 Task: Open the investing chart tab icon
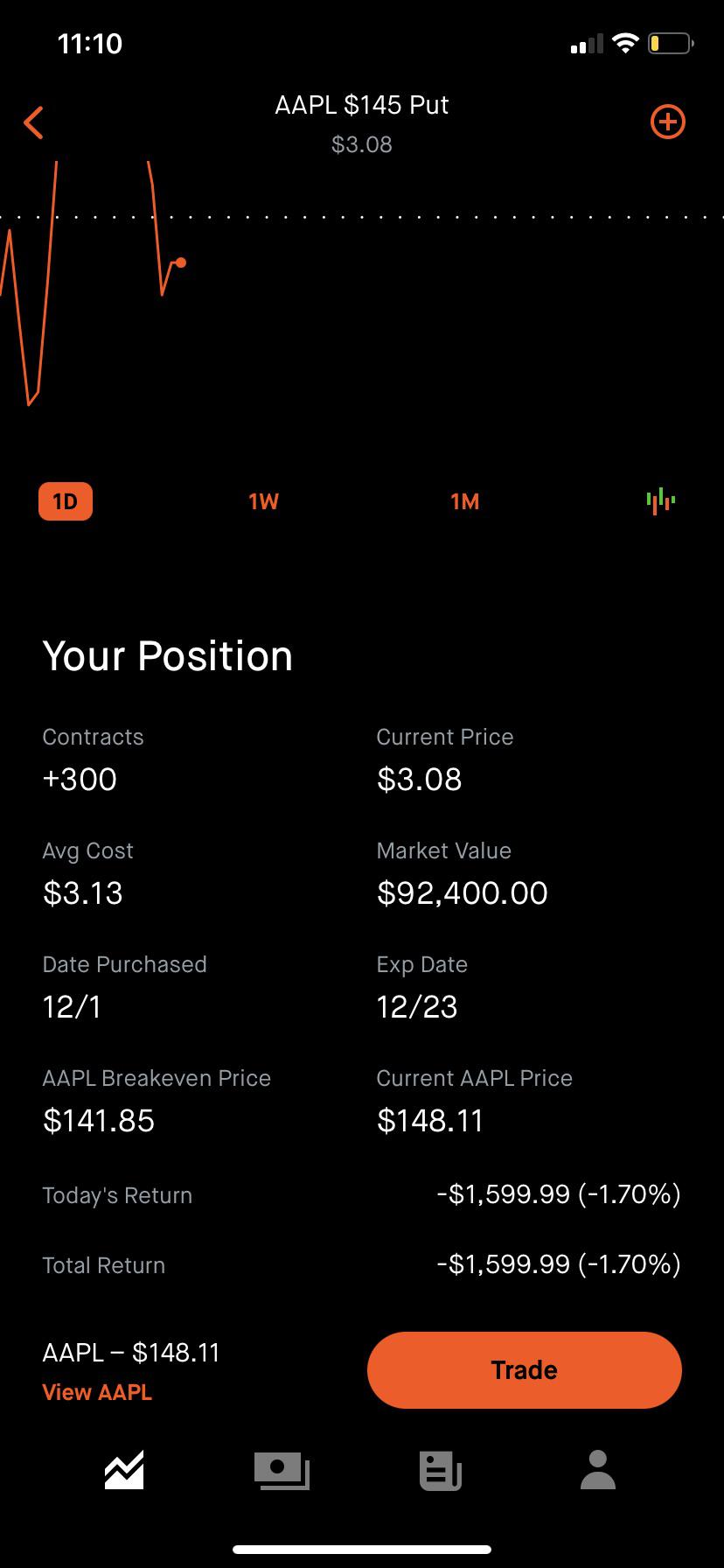124,1470
